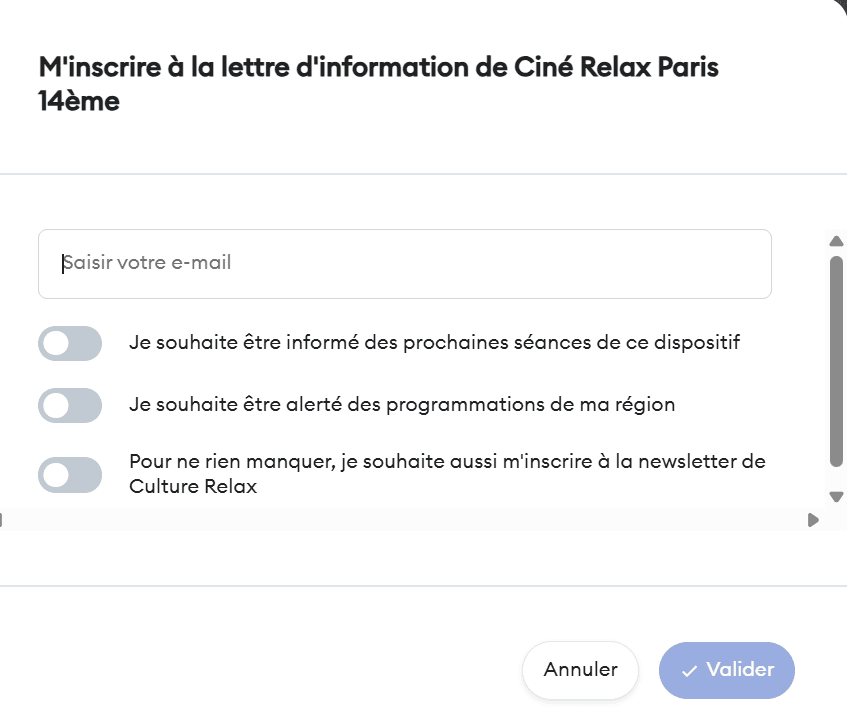
Task: Click the vertical scrollbar down arrow
Action: click(837, 496)
